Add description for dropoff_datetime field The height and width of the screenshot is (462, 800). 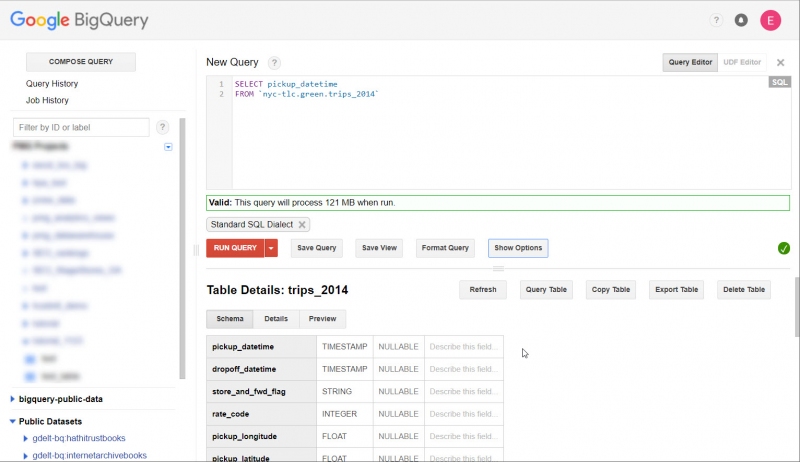point(464,369)
